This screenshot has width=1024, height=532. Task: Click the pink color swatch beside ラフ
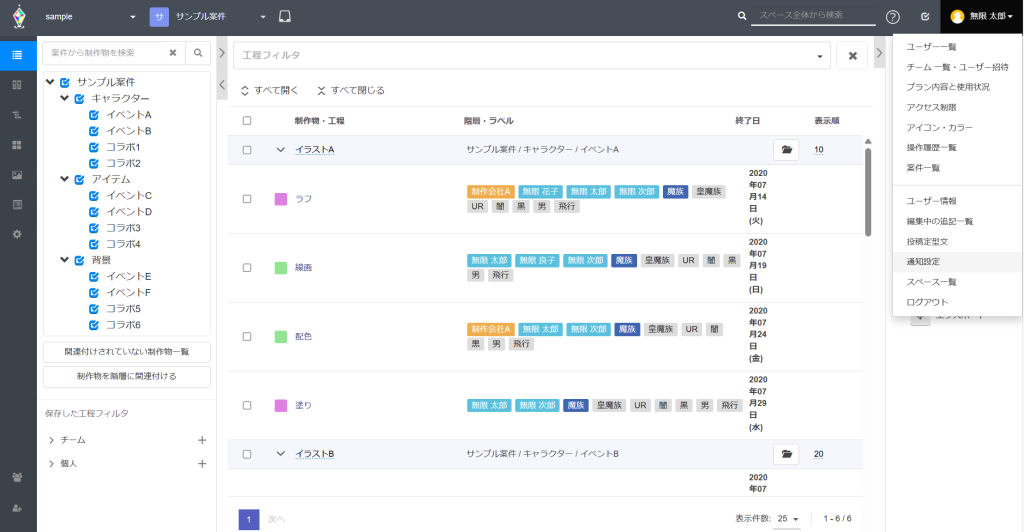281,199
